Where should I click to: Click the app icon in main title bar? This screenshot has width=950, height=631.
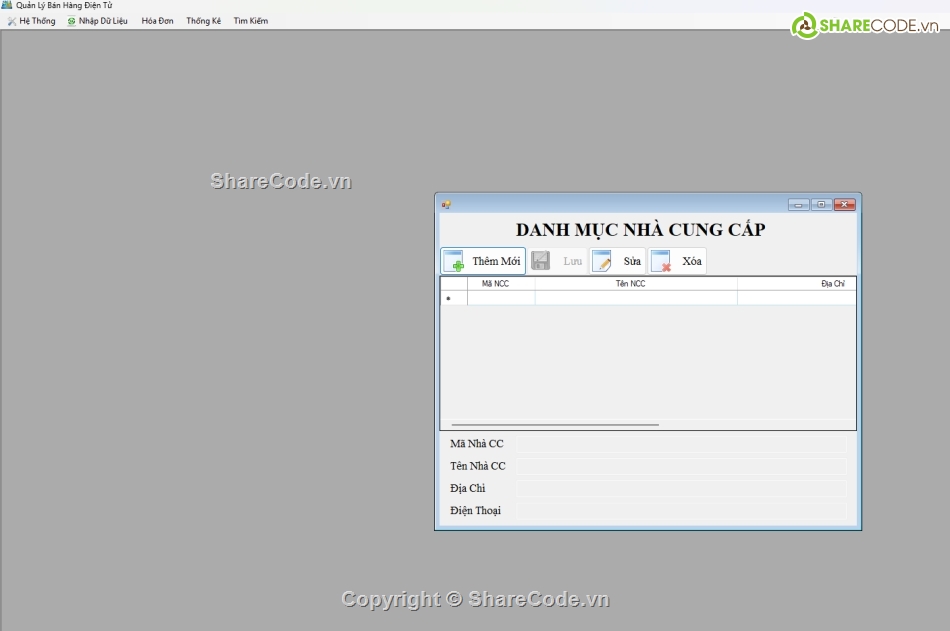[x=7, y=5]
